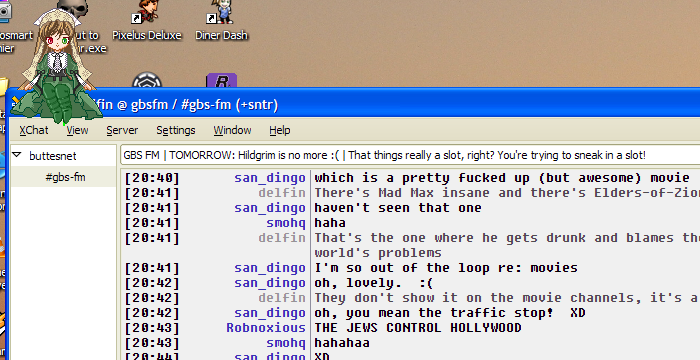700x360 pixels.
Task: Click san_dingo nickname at 20:40 message
Action: (270, 178)
